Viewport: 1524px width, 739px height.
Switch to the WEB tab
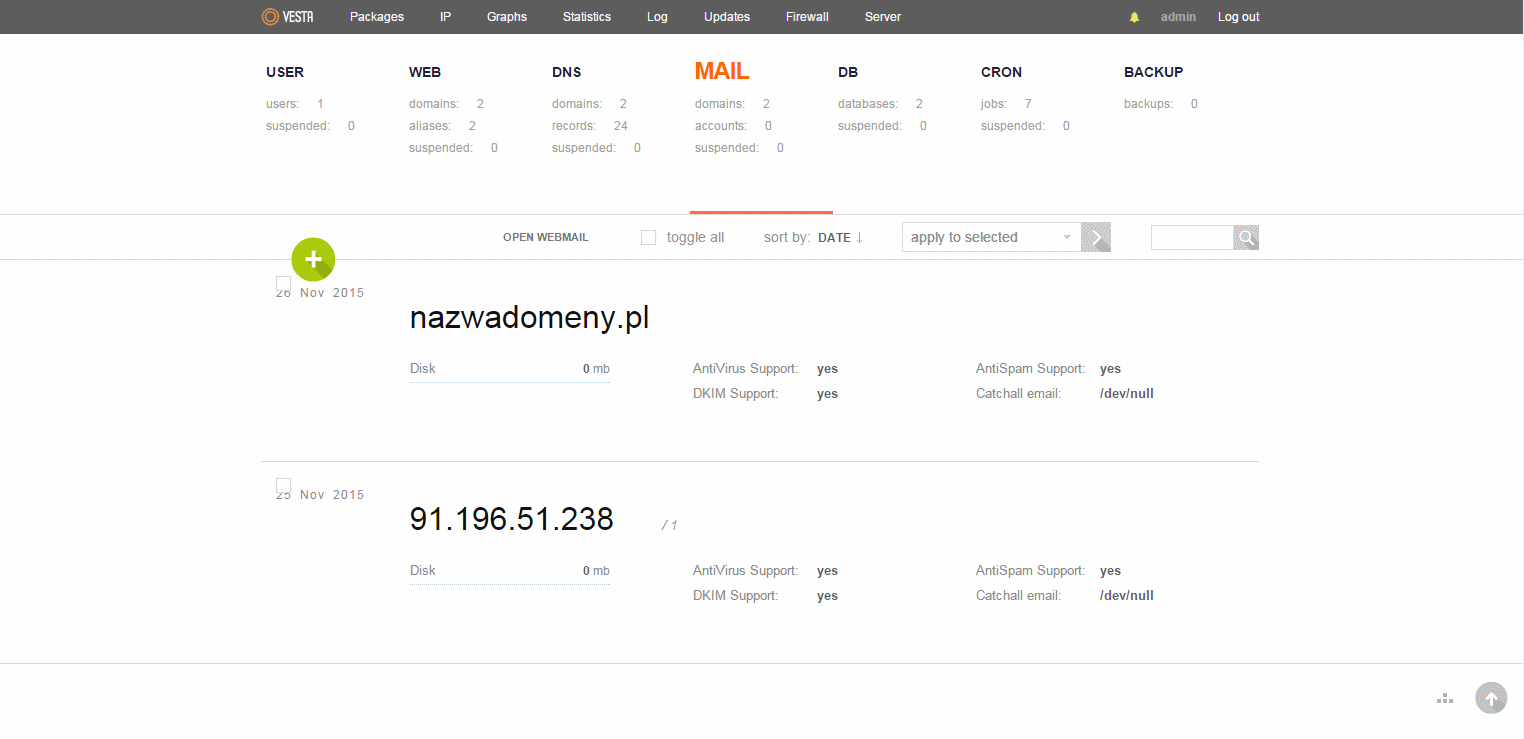pyautogui.click(x=425, y=72)
